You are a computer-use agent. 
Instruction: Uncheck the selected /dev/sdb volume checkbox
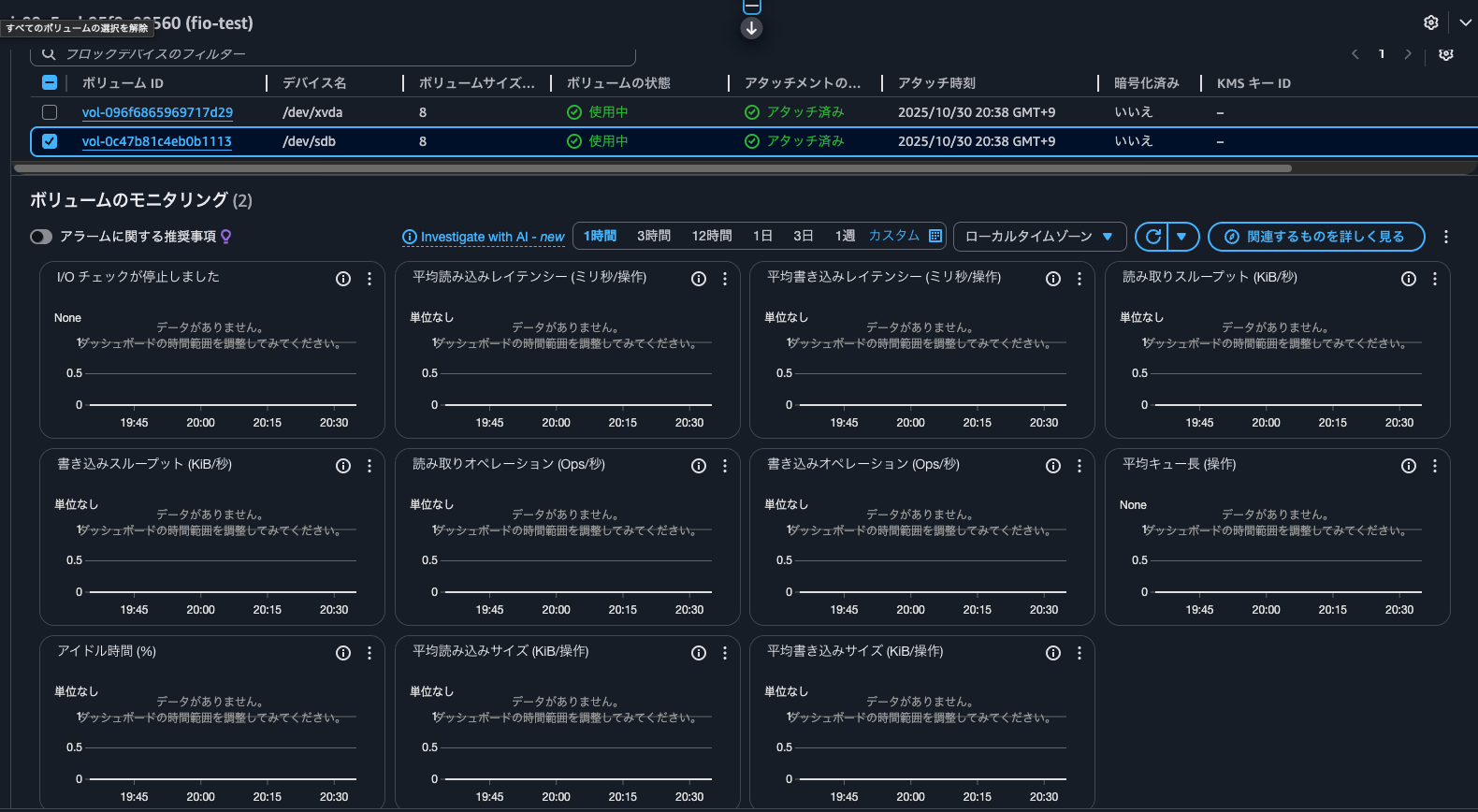tap(50, 141)
